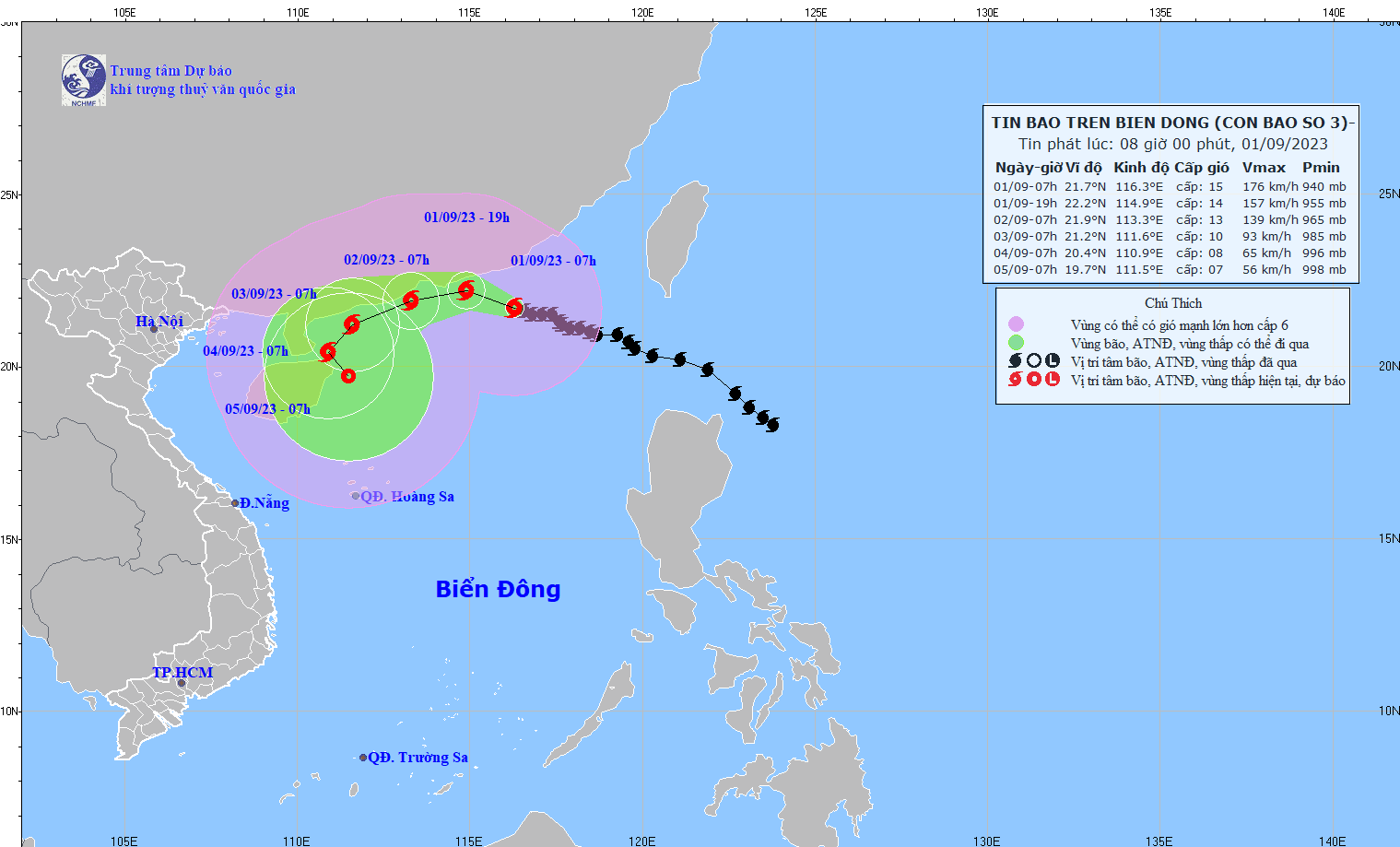Click the red storm symbol at 04/09/23 - 07h

click(327, 352)
